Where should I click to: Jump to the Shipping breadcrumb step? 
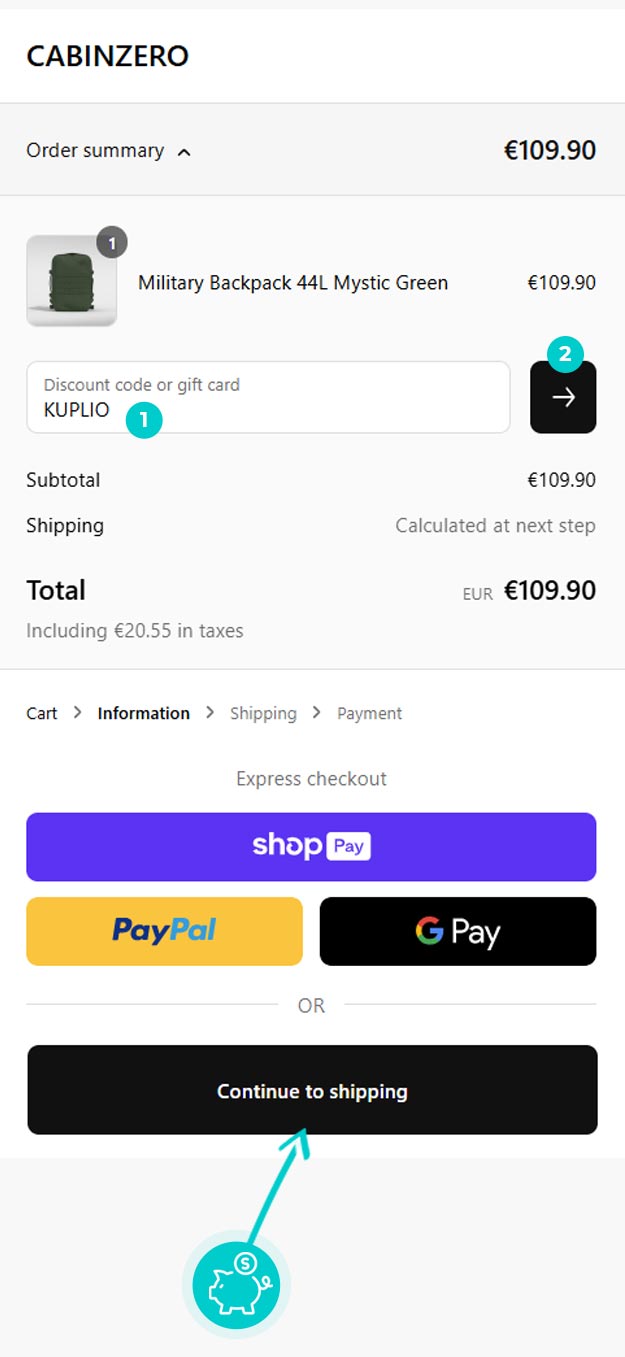(x=263, y=713)
